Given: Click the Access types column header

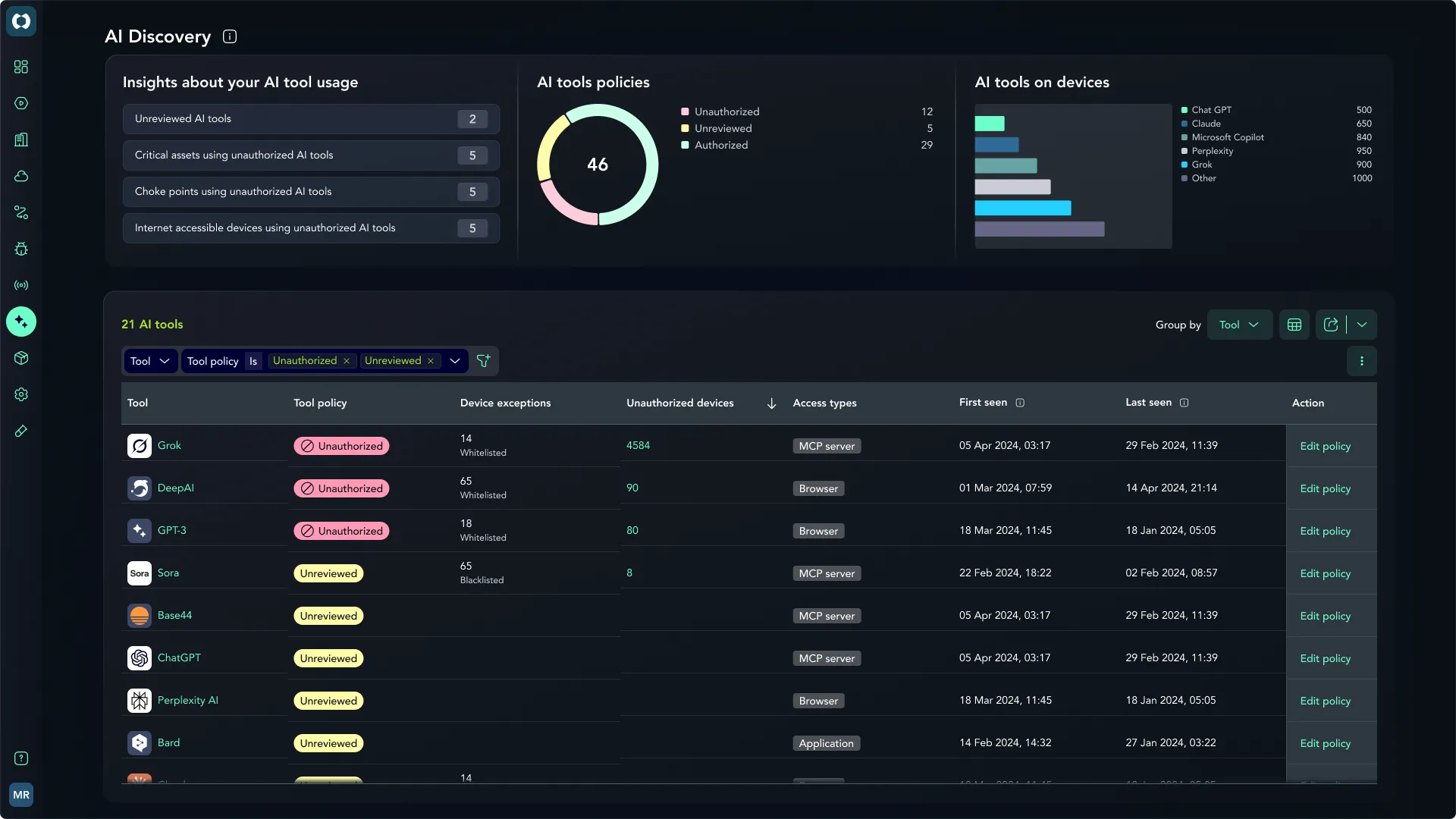Looking at the screenshot, I should coord(824,403).
